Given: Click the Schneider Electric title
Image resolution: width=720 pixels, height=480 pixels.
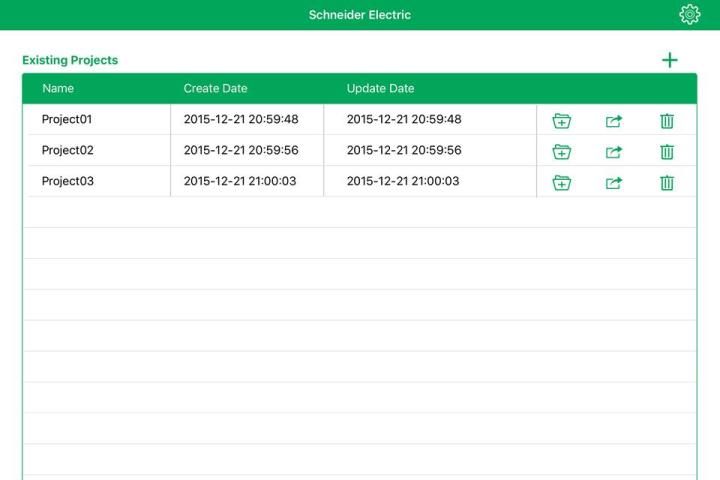Looking at the screenshot, I should click(360, 15).
